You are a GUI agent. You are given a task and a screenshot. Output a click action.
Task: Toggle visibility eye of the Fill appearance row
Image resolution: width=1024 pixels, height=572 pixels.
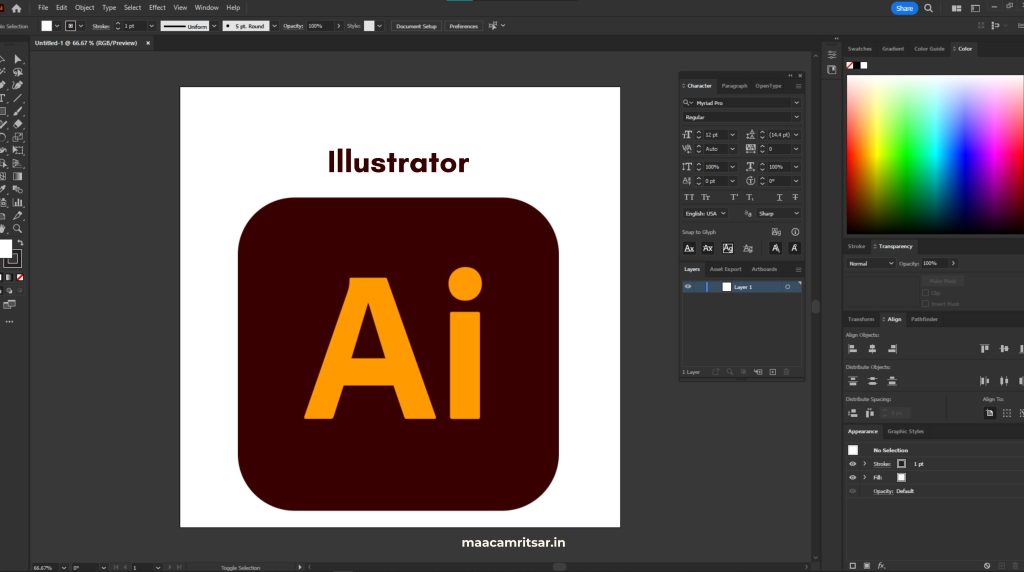[852, 477]
